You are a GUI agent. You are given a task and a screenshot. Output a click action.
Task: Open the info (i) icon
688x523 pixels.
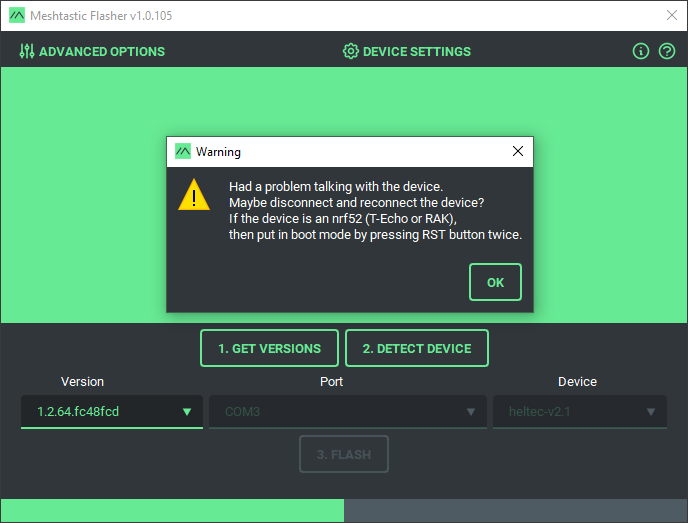[641, 51]
